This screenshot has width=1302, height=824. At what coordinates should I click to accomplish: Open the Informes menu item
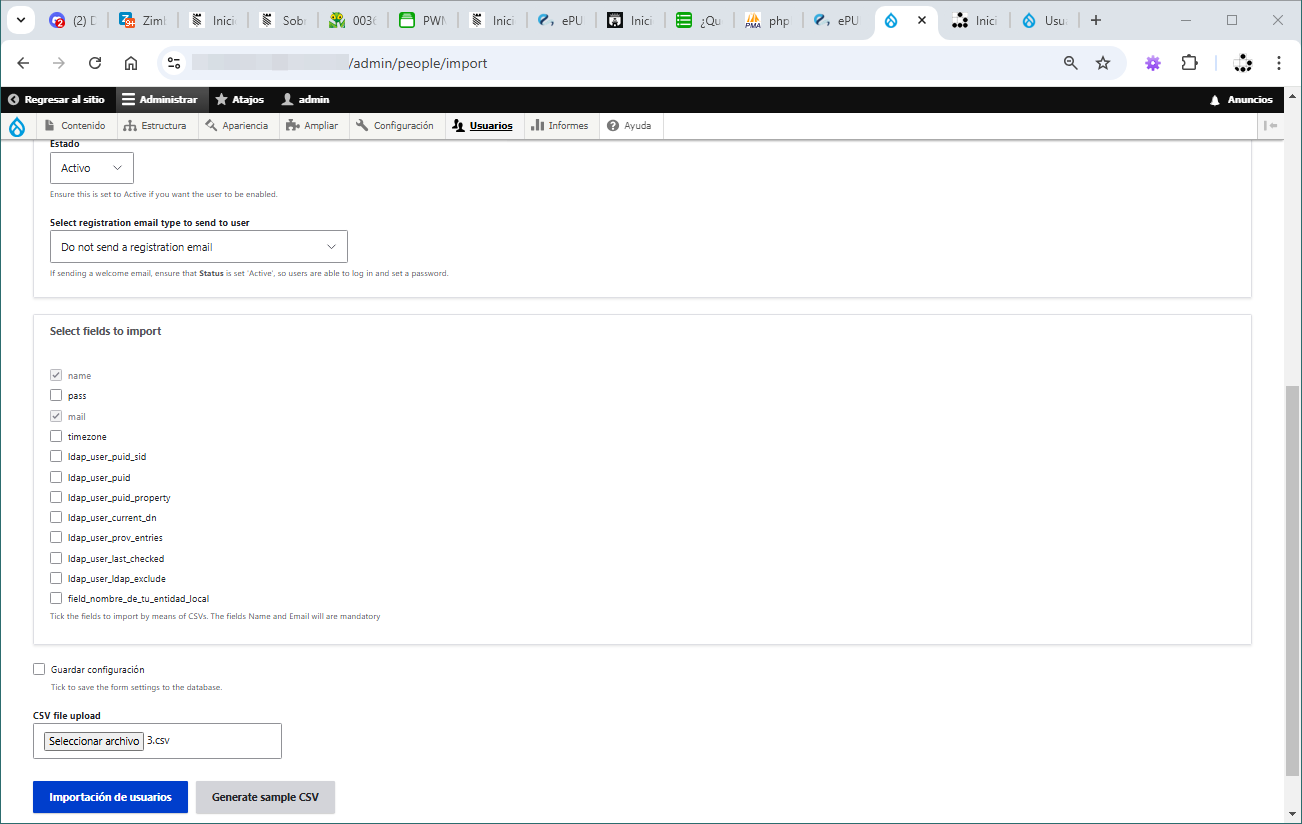click(x=560, y=126)
